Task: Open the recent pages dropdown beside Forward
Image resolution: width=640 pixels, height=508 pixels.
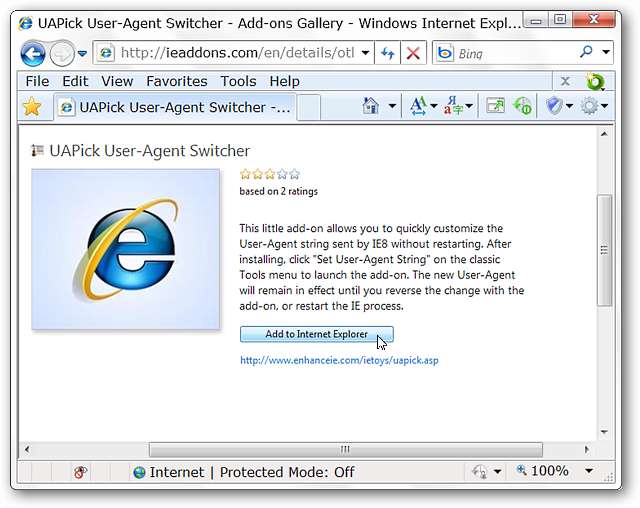Action: click(82, 53)
